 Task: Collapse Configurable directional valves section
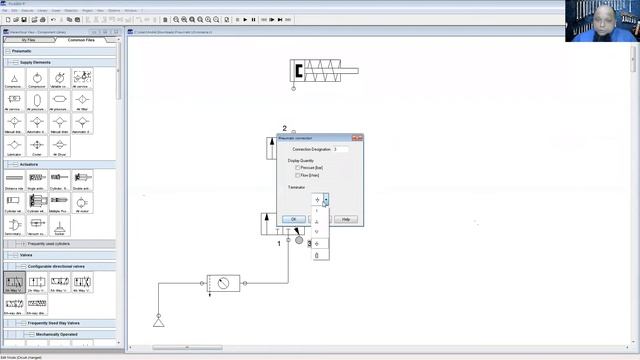(23, 267)
